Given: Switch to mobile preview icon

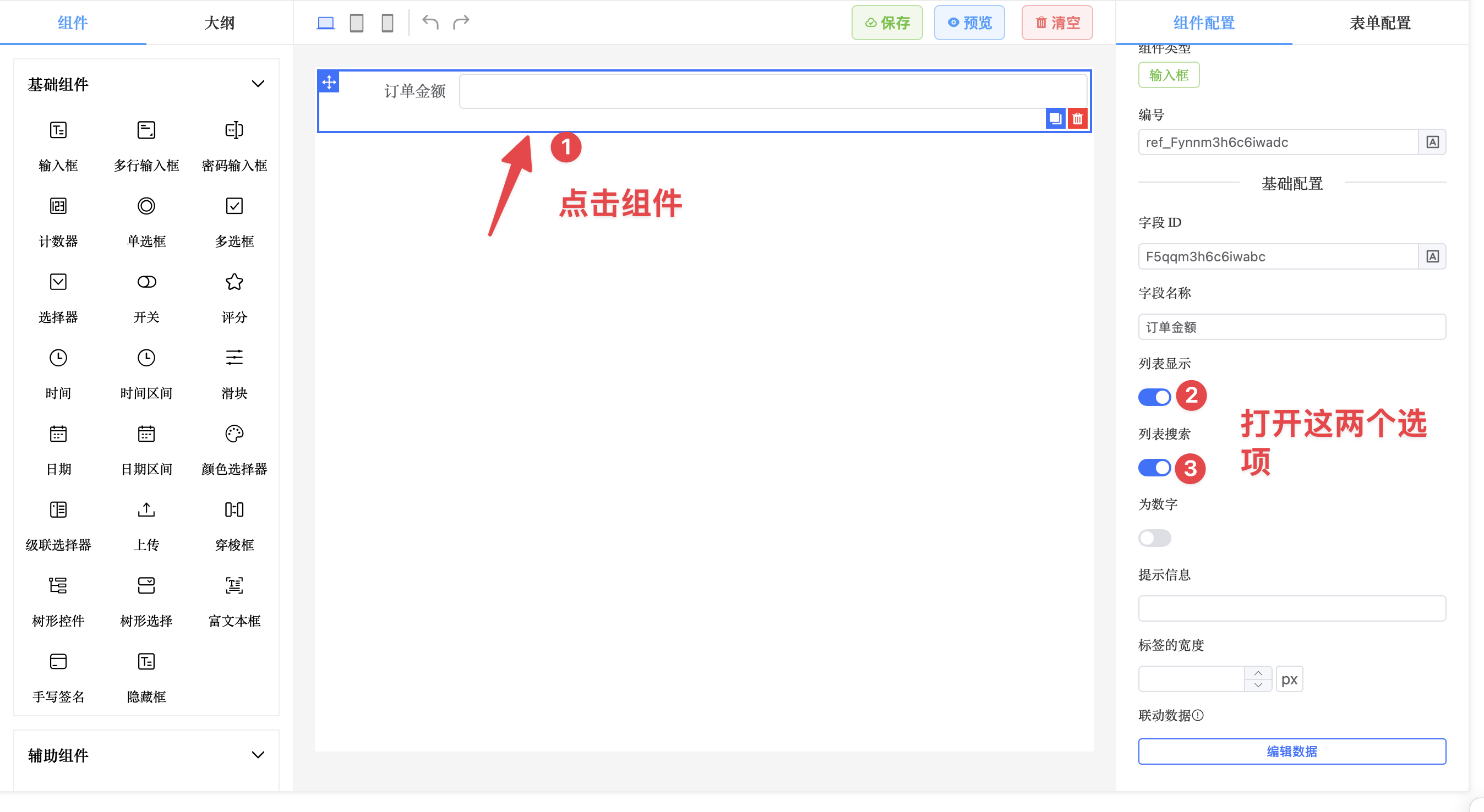Looking at the screenshot, I should 387,23.
